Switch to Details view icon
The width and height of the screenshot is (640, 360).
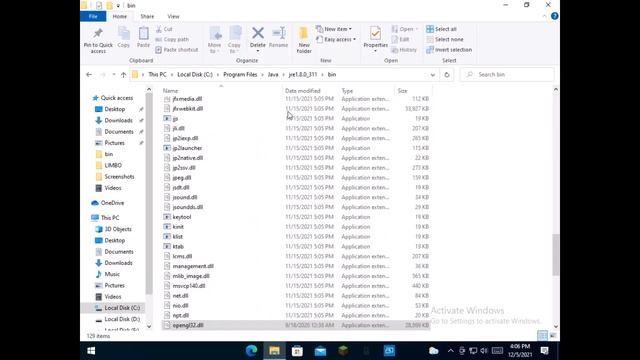[542, 336]
